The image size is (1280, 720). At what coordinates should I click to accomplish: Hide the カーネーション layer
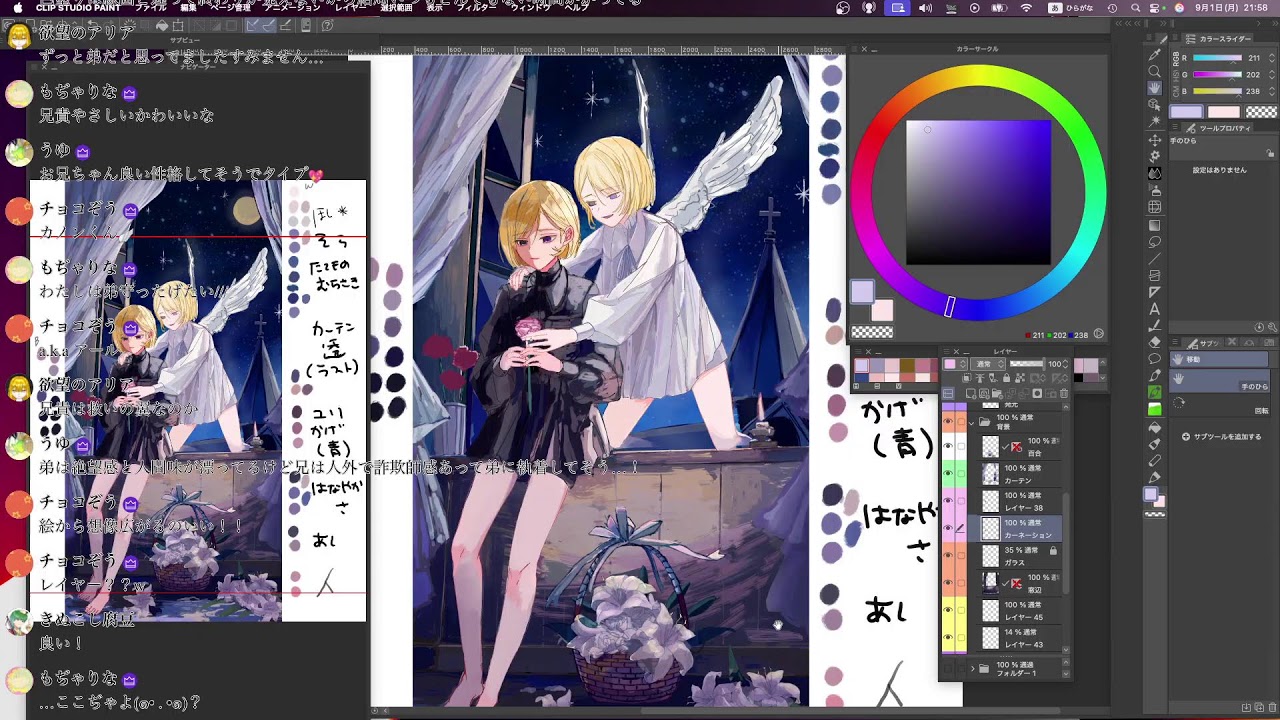(x=948, y=528)
